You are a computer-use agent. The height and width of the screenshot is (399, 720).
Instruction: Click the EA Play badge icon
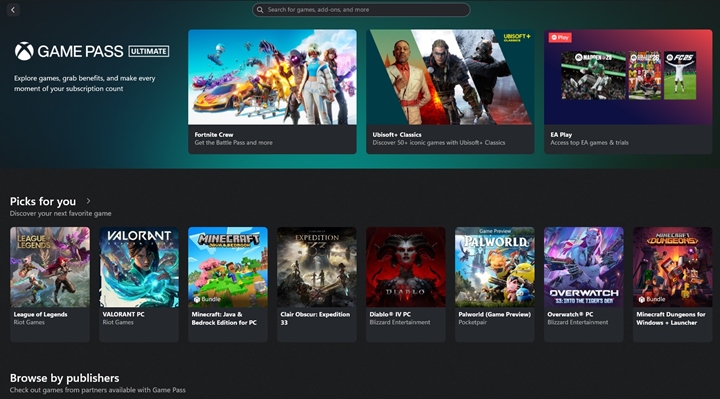coord(560,38)
